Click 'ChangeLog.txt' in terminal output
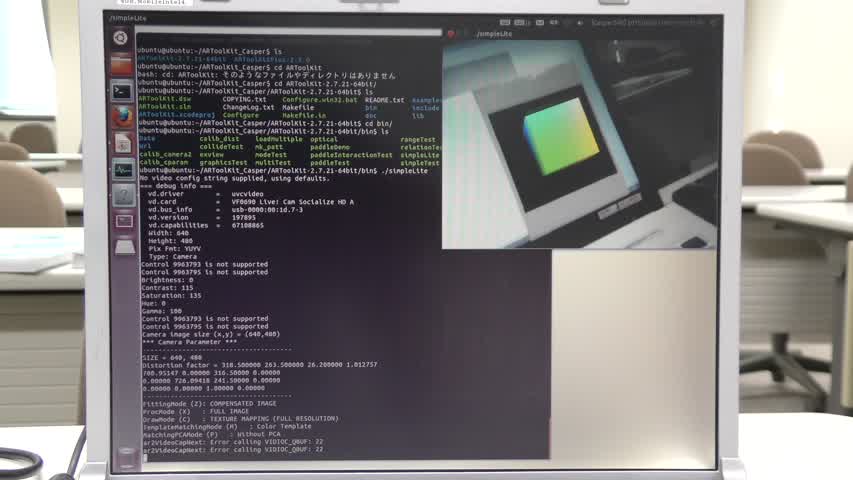 249,108
